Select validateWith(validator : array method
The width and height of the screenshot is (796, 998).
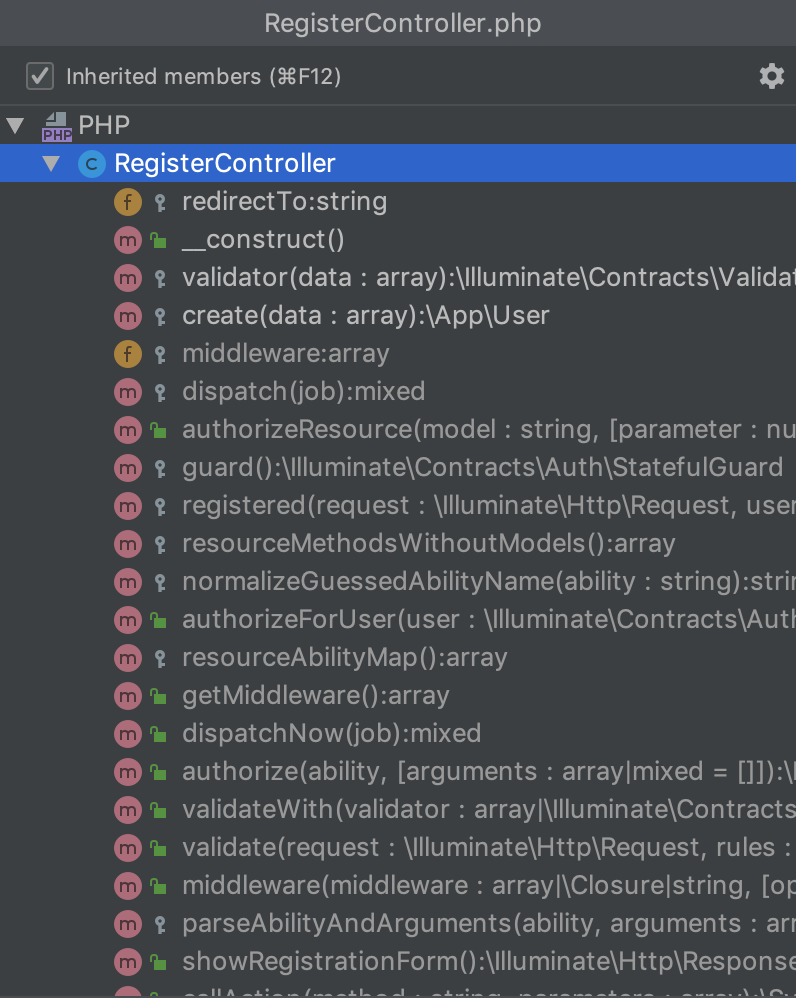398,810
